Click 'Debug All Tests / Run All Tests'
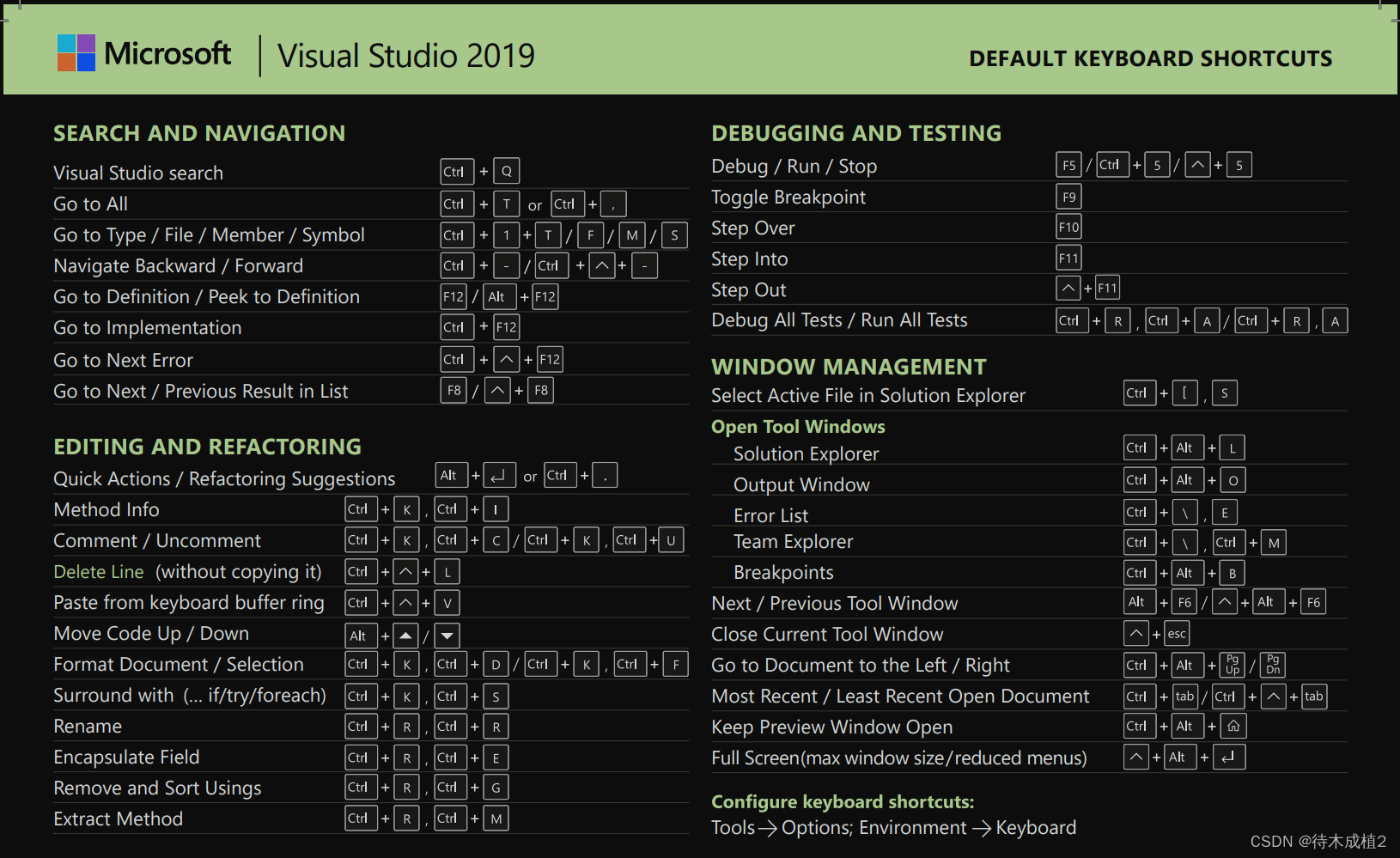1400x858 pixels. pos(839,320)
